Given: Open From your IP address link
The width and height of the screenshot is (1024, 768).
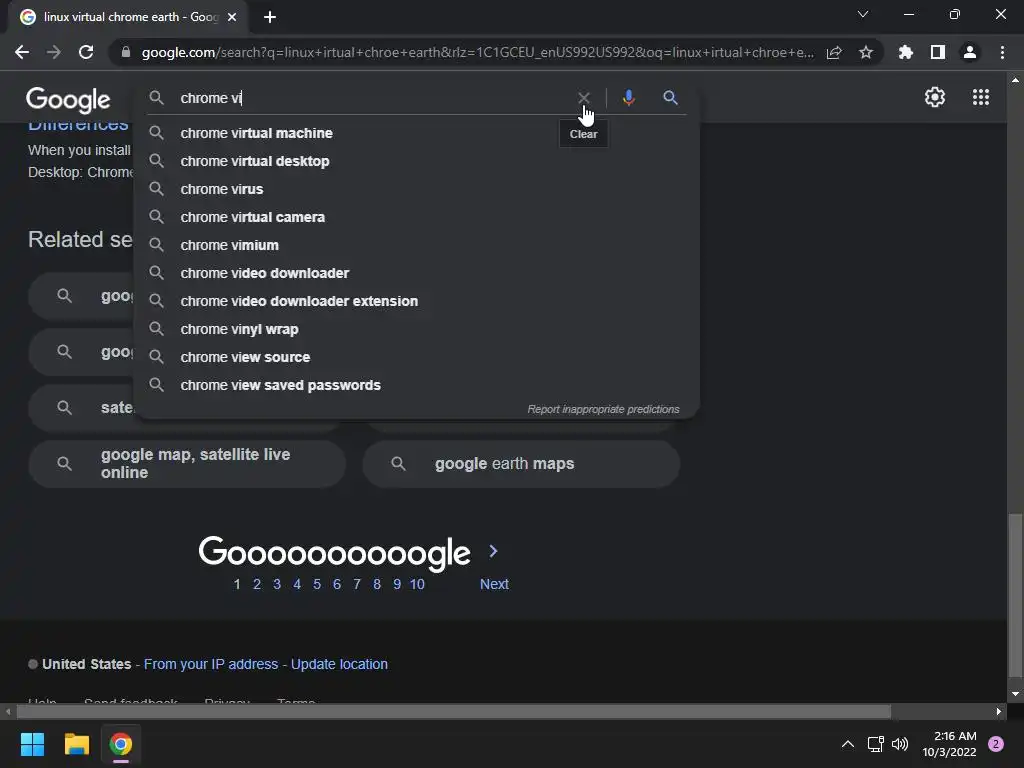Looking at the screenshot, I should click(x=211, y=664).
